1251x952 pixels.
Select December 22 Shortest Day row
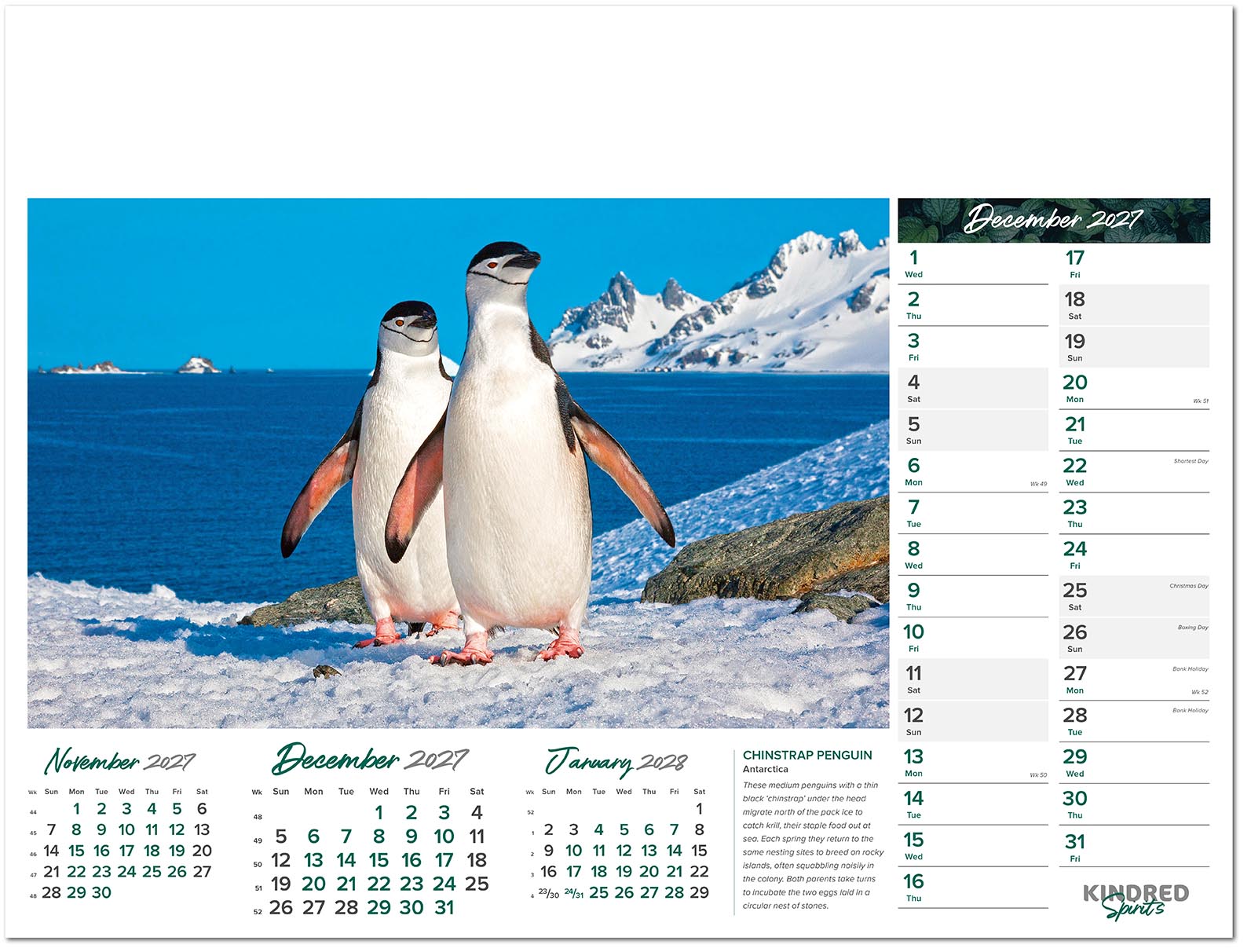1134,472
